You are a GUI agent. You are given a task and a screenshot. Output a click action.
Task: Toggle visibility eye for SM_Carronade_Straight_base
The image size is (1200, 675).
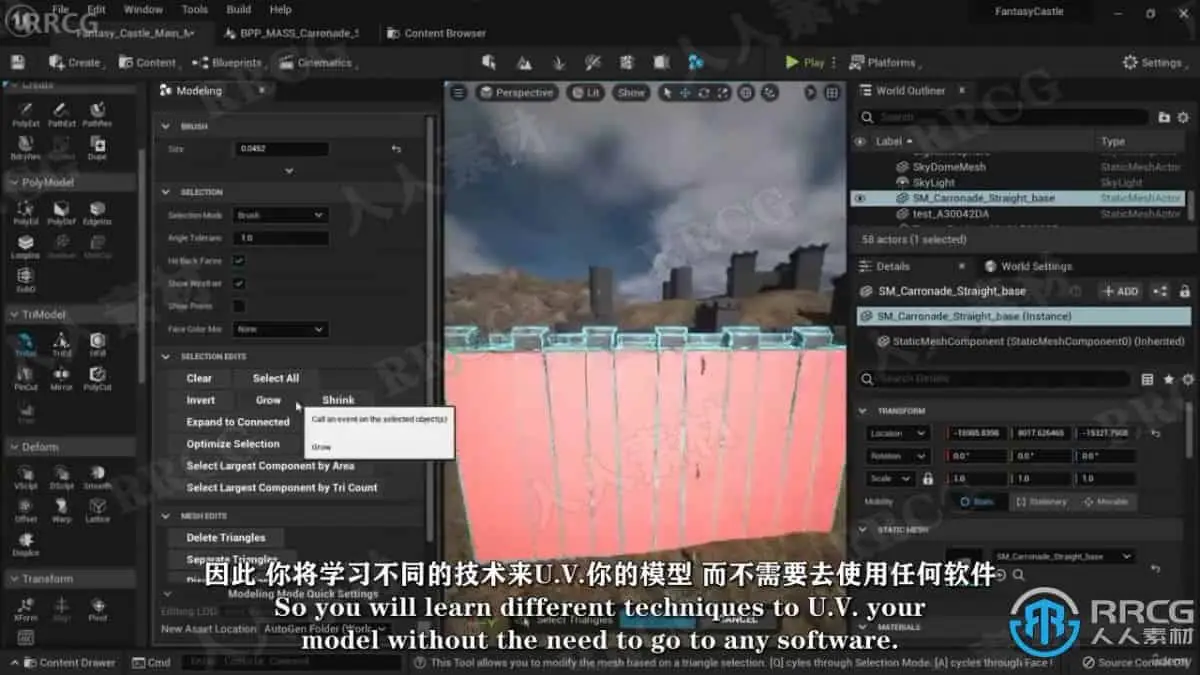point(860,198)
